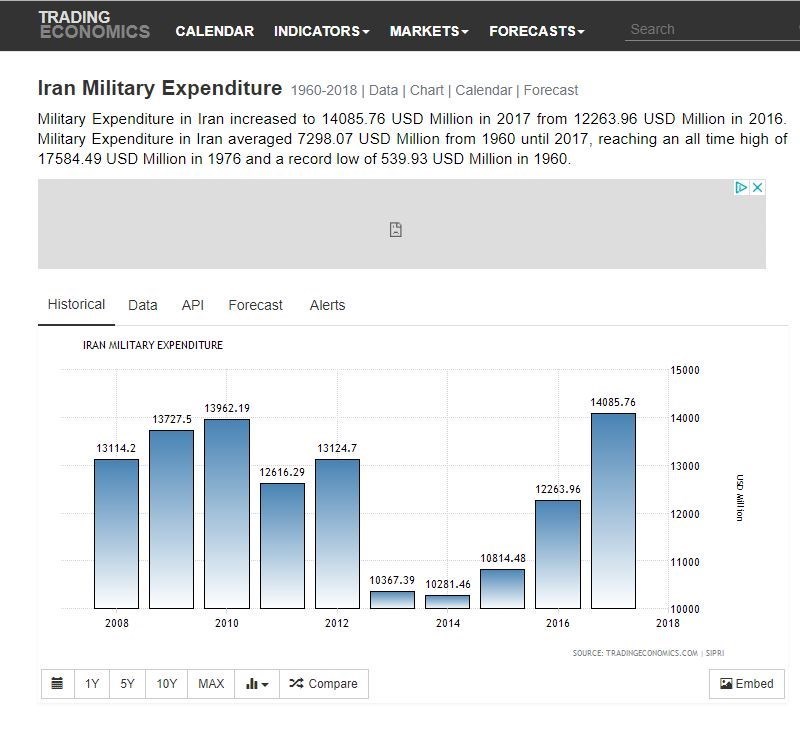
Task: Open Calendar in the top navigation
Action: tap(214, 31)
